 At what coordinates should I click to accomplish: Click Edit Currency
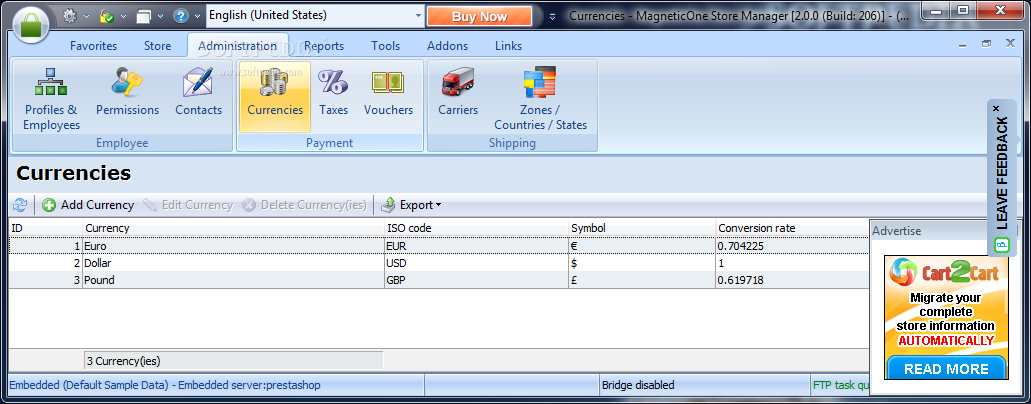pyautogui.click(x=188, y=205)
